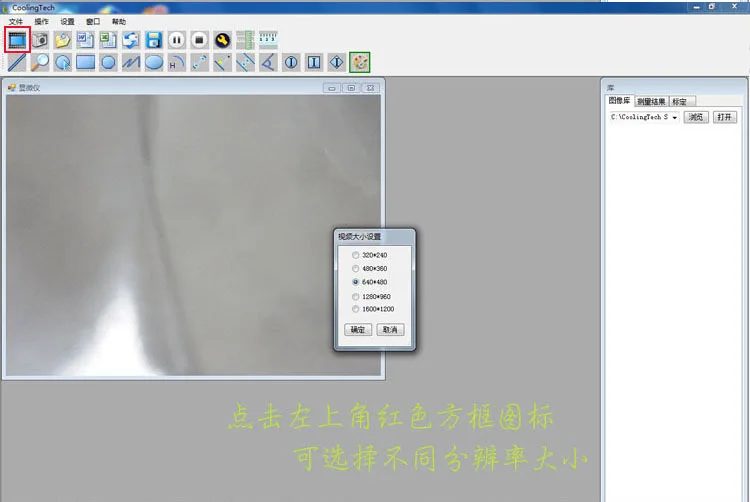The width and height of the screenshot is (750, 502).
Task: Click the refresh arrows image icon
Action: [x=131, y=40]
